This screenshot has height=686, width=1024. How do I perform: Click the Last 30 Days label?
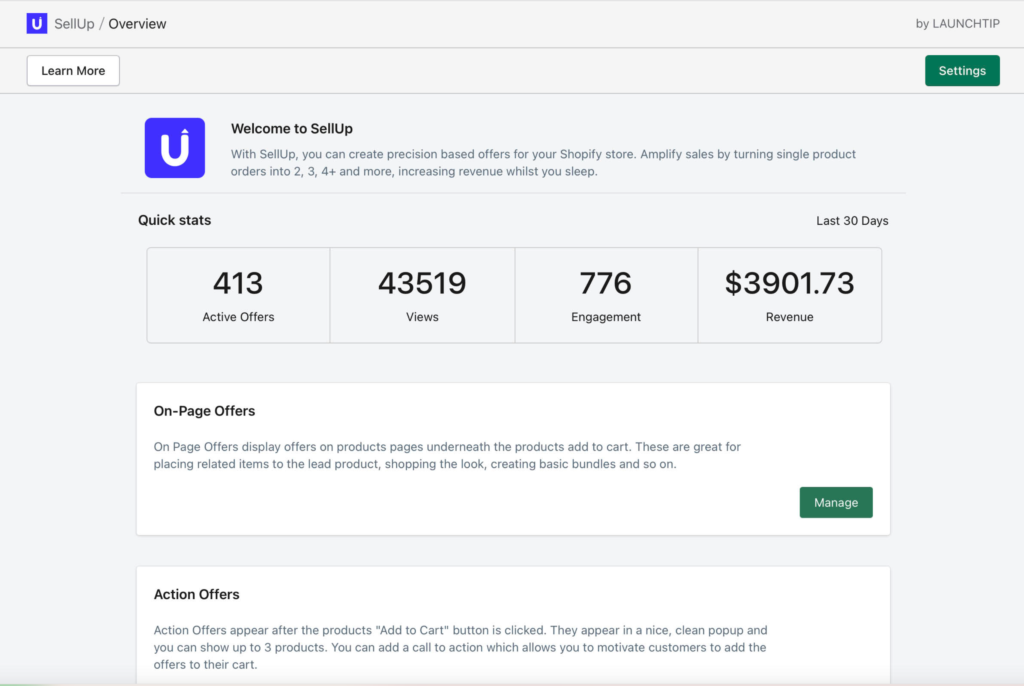852,221
